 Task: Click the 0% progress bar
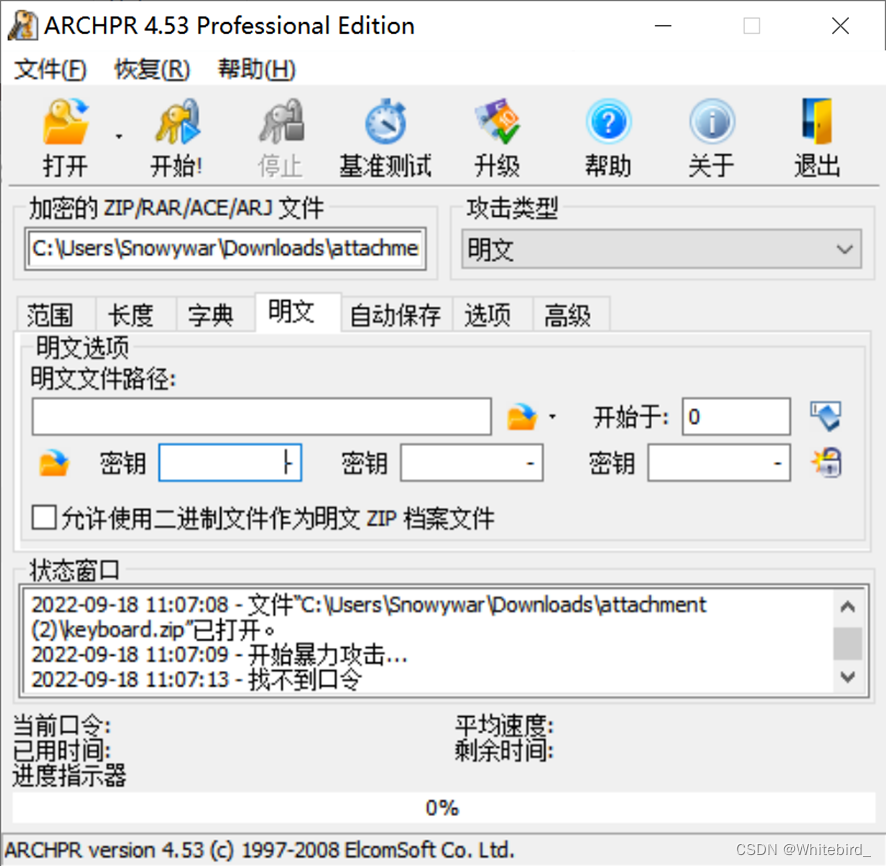point(443,808)
